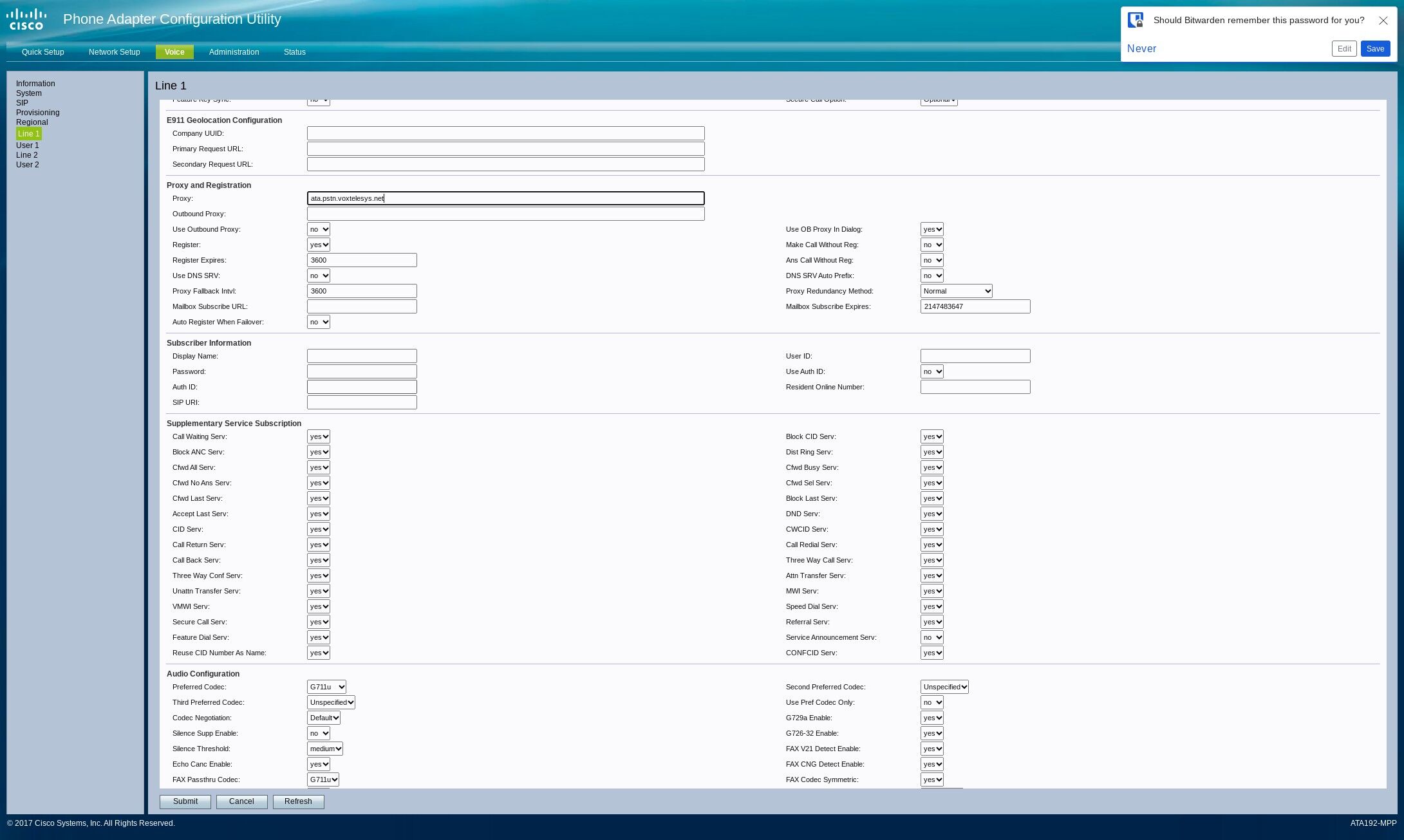Image resolution: width=1404 pixels, height=840 pixels.
Task: Open Provisioning in the sidebar
Action: [38, 113]
